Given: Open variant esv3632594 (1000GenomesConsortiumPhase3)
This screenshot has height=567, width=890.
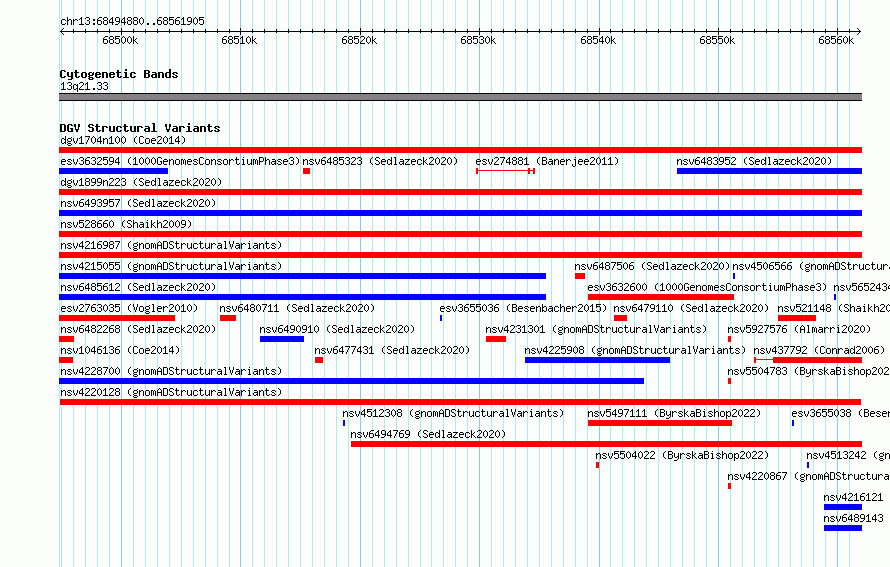Looking at the screenshot, I should 180,161.
